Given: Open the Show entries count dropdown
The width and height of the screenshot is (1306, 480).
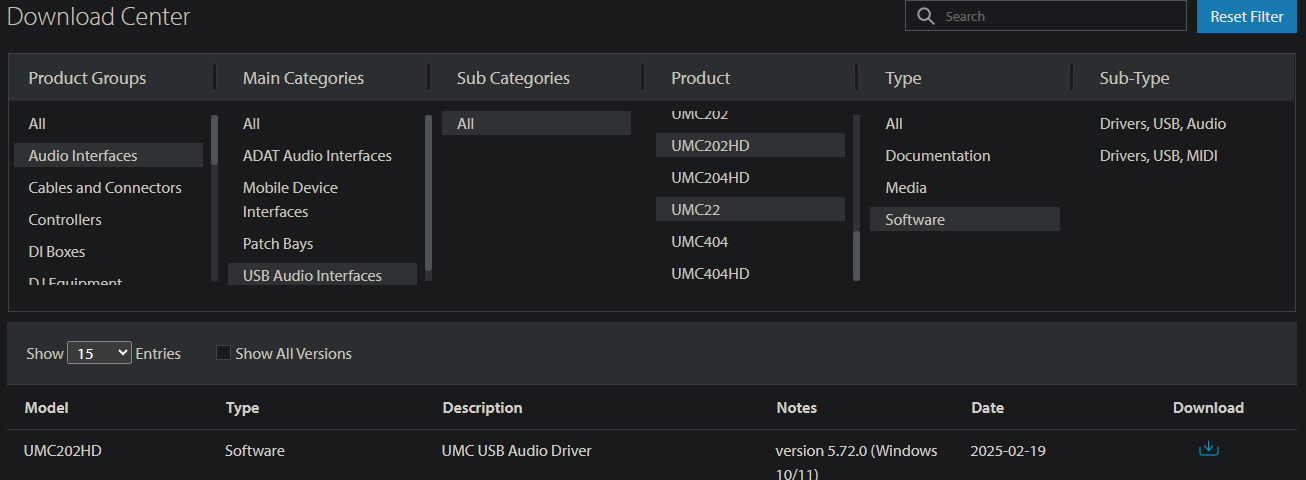Looking at the screenshot, I should tap(99, 353).
